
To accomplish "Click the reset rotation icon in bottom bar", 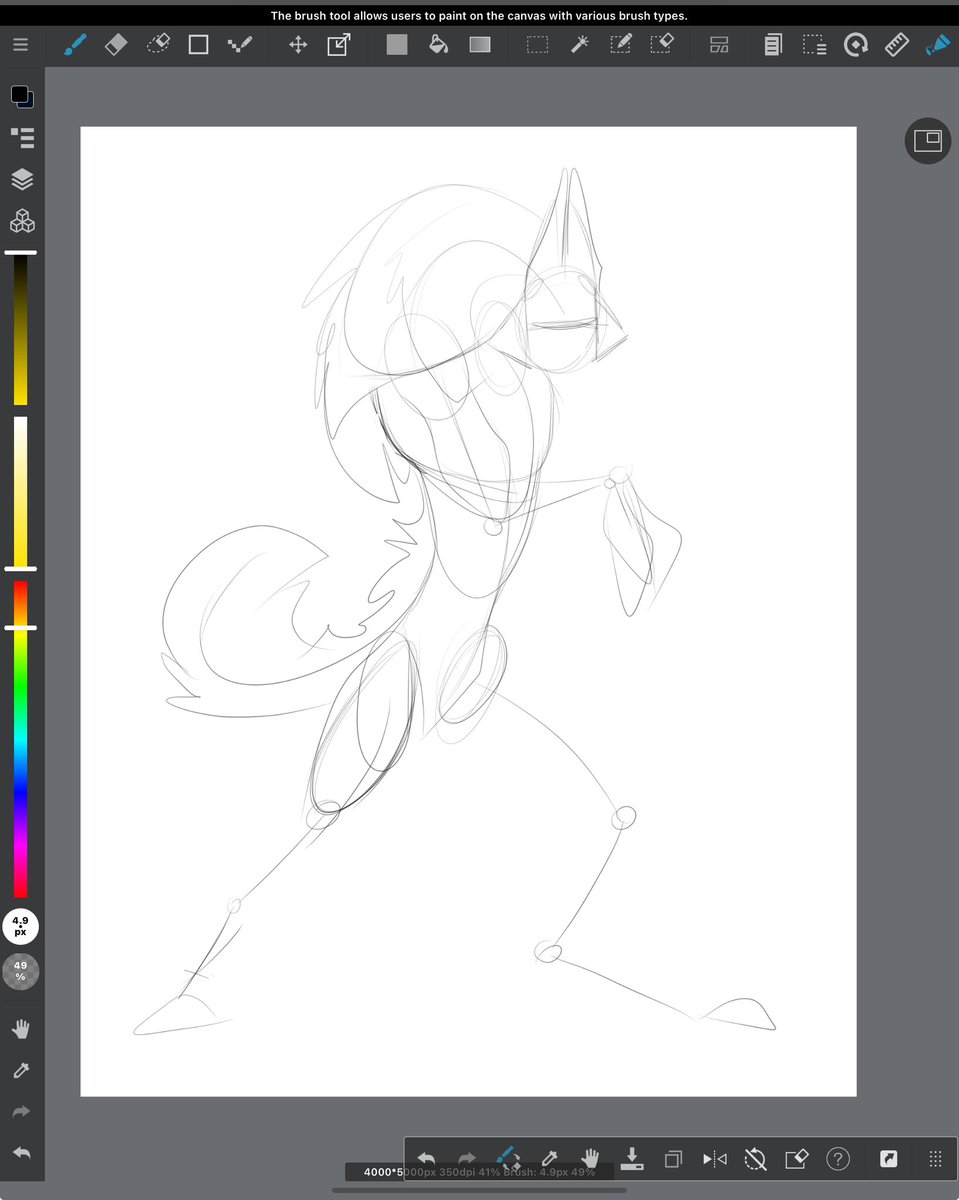I will point(755,1159).
